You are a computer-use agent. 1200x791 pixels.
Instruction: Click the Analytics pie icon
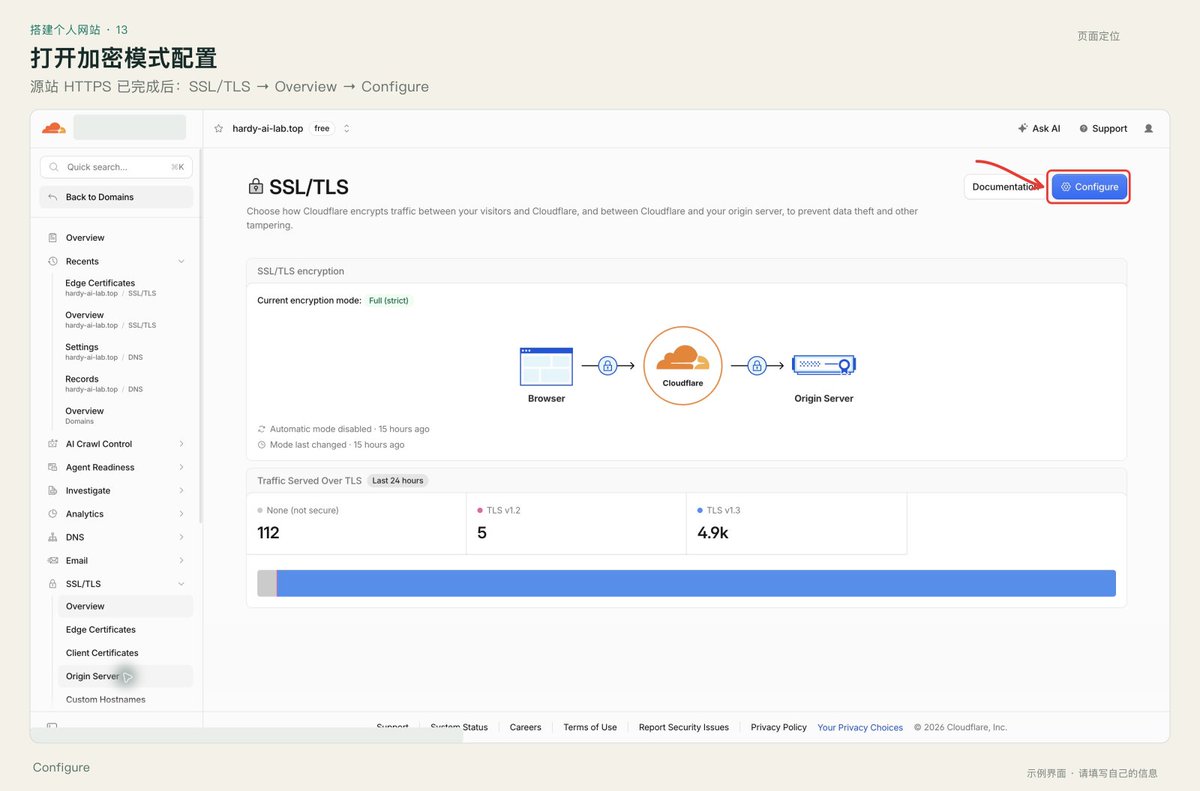53,514
